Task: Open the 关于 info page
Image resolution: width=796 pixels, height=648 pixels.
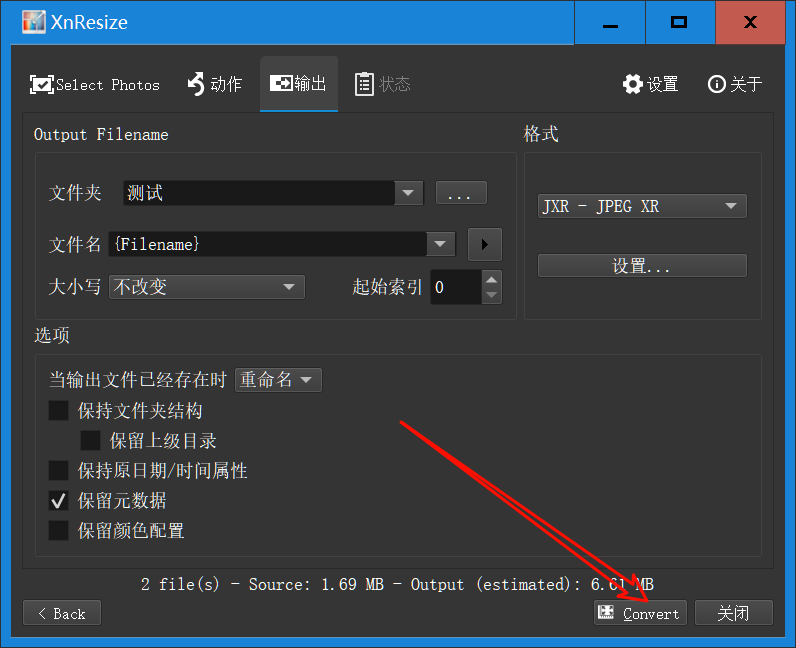Action: point(735,84)
